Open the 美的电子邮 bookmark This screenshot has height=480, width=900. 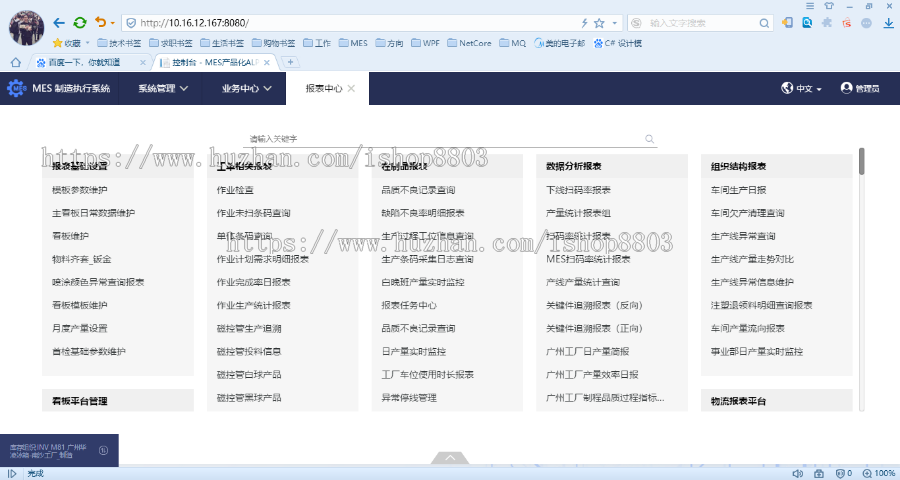click(560, 43)
